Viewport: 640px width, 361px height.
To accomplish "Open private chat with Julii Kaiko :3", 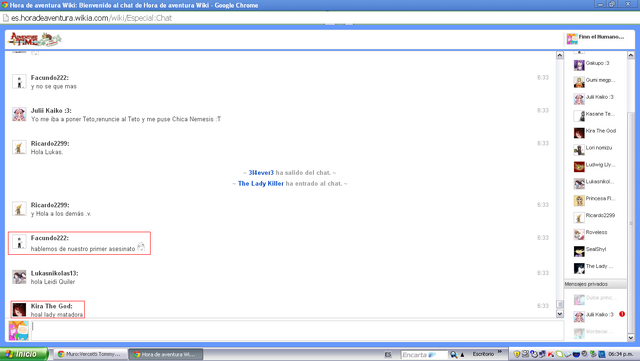I will coord(595,316).
